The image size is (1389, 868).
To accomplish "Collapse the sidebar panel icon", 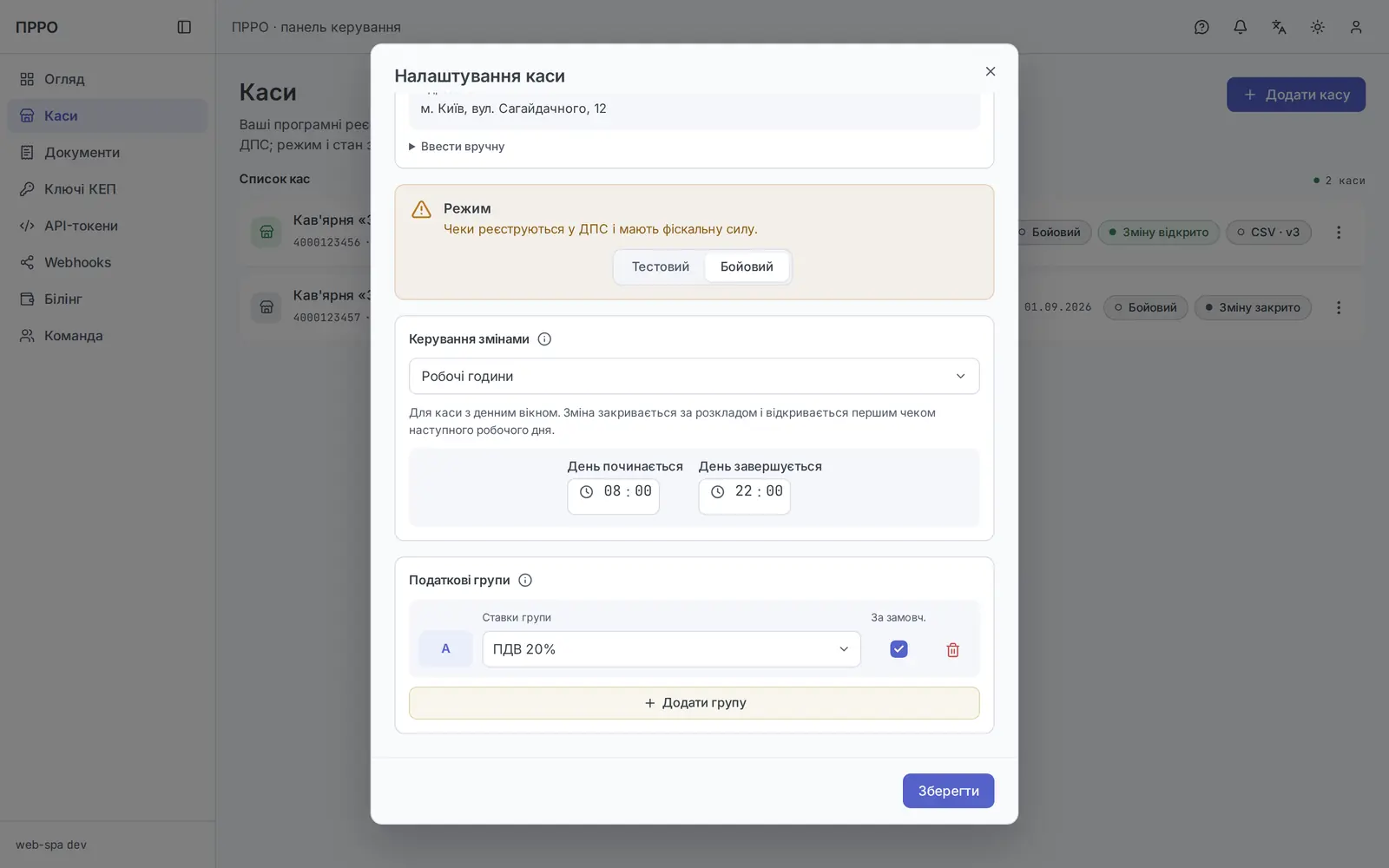I will click(184, 27).
